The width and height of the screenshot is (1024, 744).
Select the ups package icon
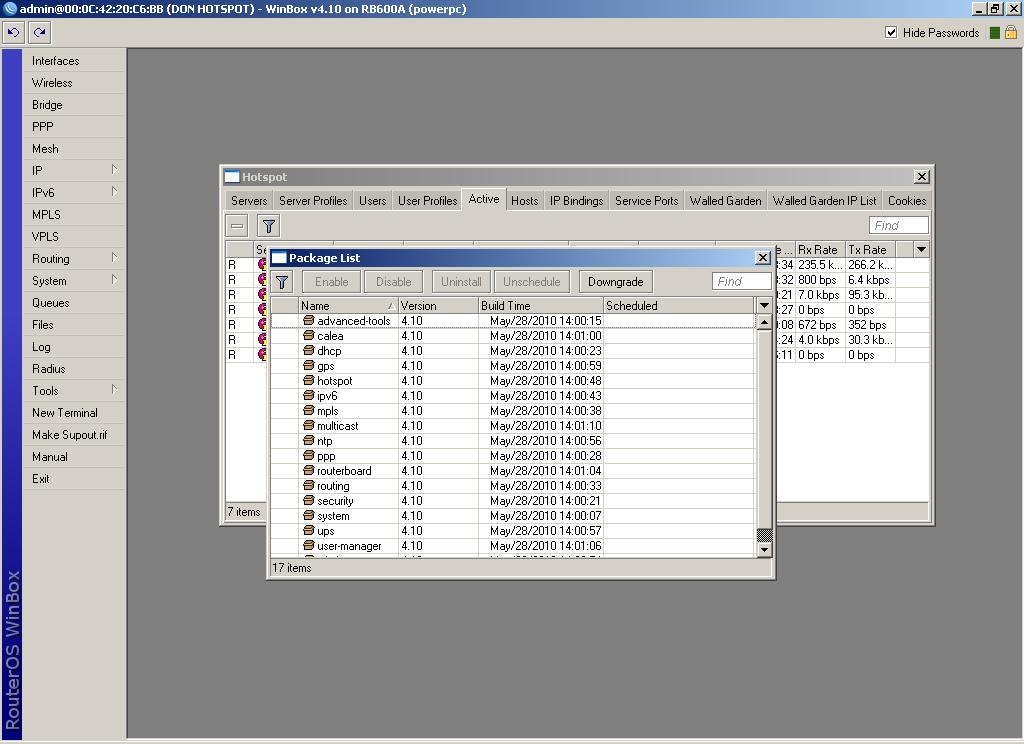tap(309, 530)
